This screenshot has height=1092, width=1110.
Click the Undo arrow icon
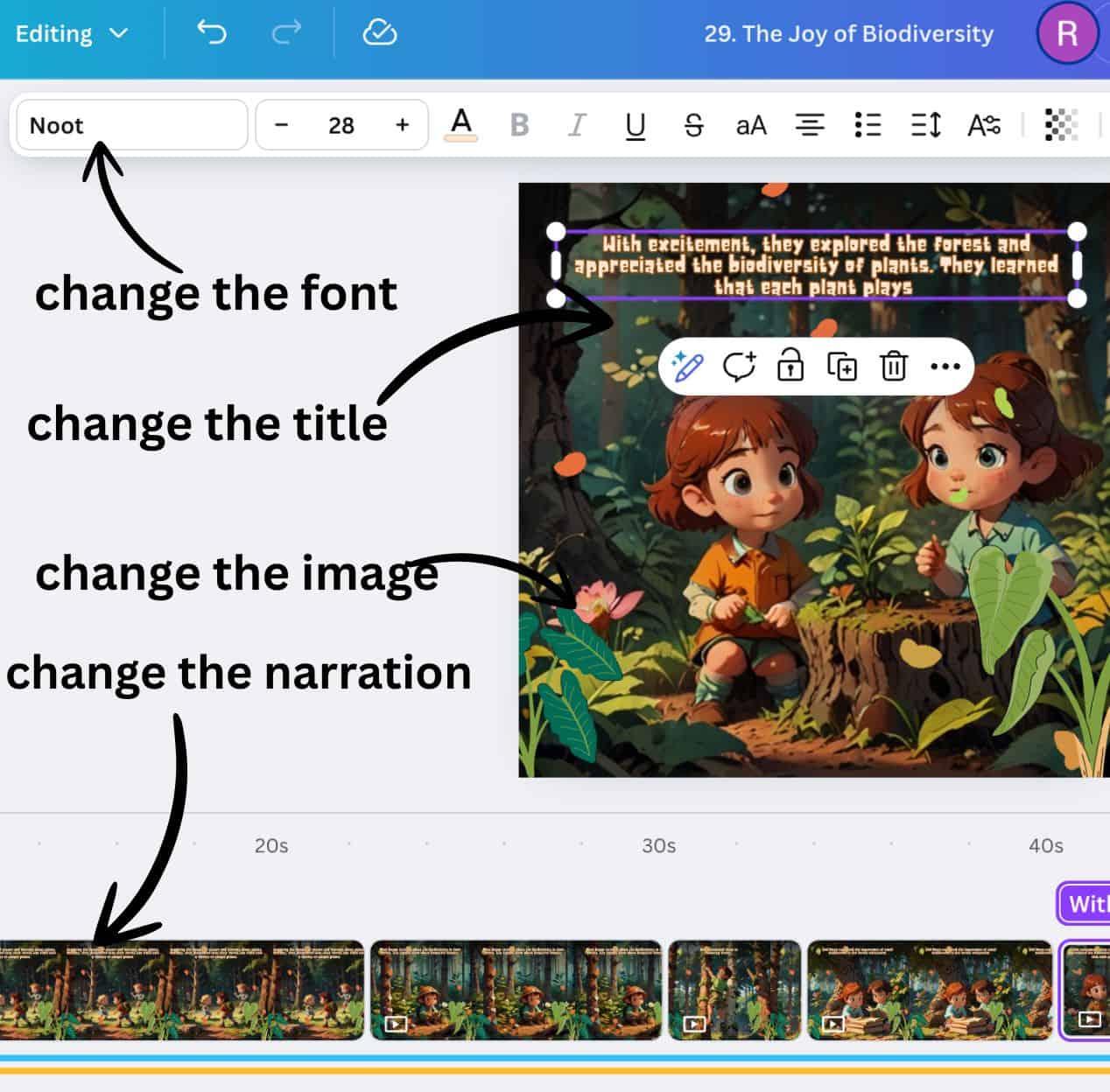(x=211, y=33)
